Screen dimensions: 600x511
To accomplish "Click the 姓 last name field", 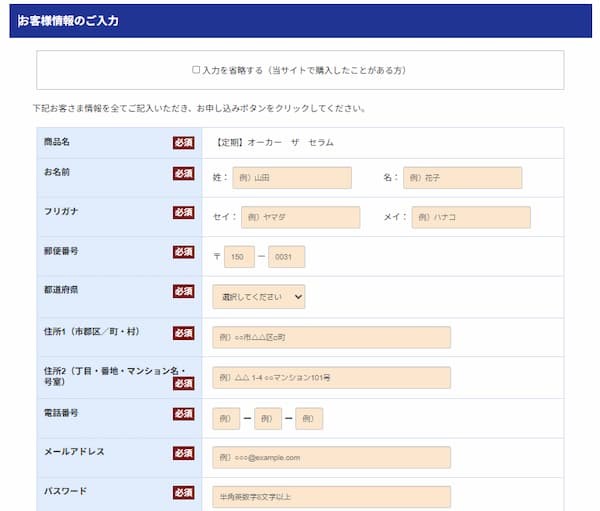I will pyautogui.click(x=291, y=178).
